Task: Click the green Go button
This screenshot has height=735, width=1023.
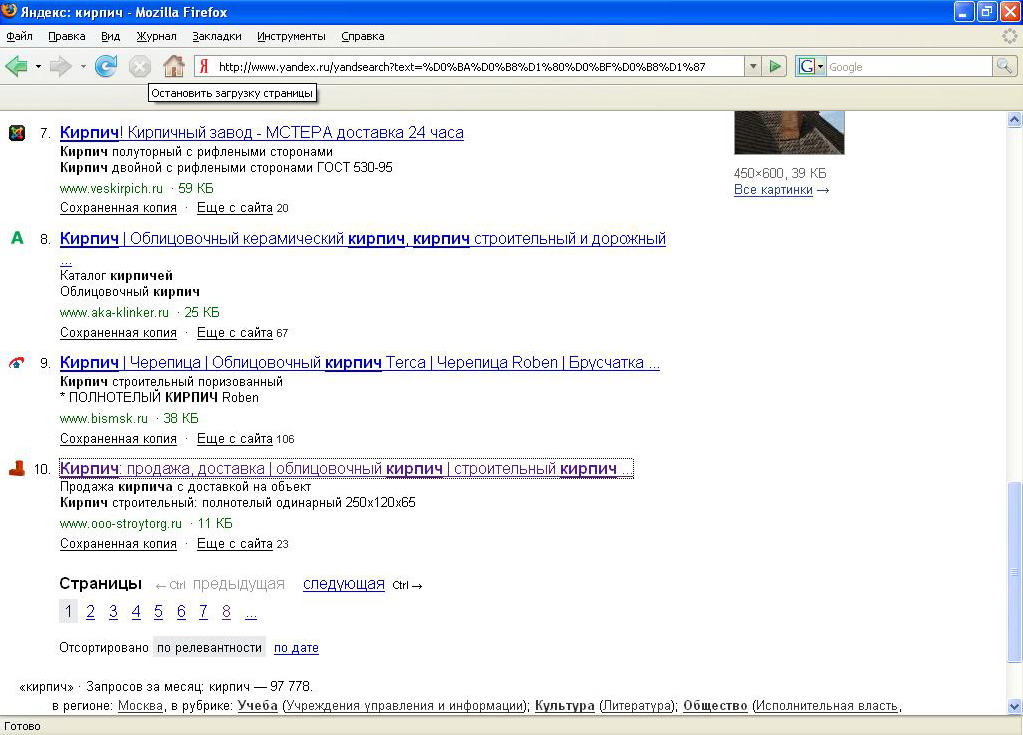Action: pos(774,67)
